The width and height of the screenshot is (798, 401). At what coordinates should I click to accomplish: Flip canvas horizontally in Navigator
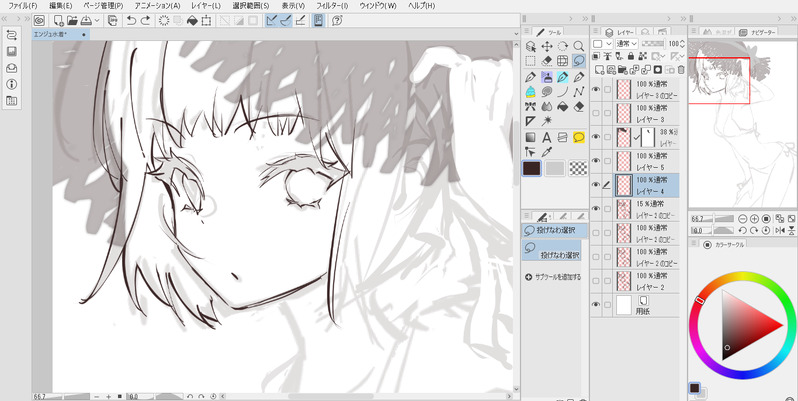pos(780,231)
